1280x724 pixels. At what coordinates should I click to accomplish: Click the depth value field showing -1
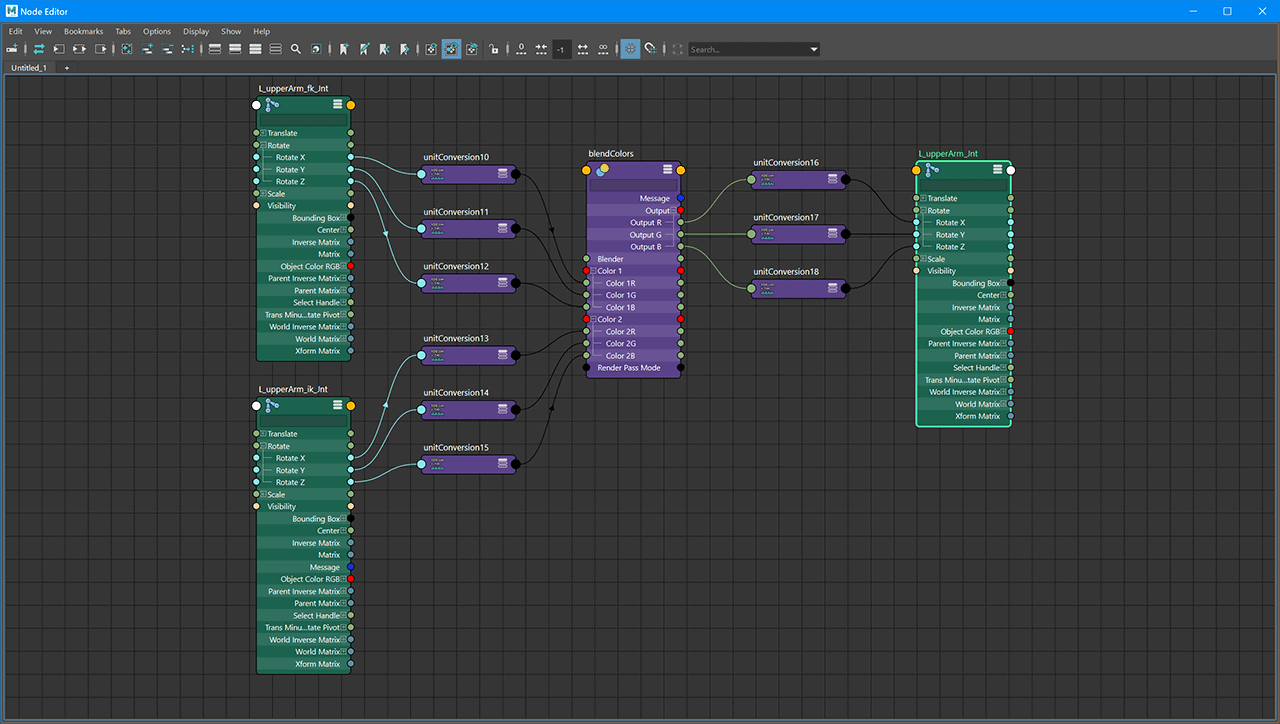[561, 49]
